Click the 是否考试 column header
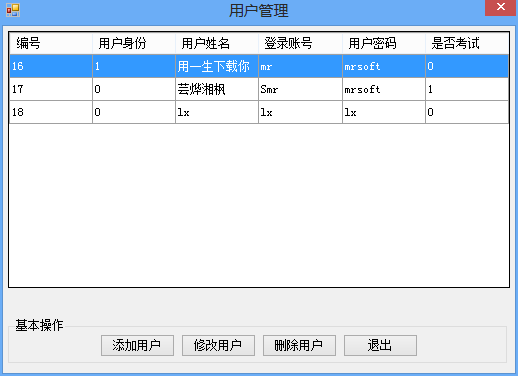Screen dimensions: 518x376 pos(467,43)
